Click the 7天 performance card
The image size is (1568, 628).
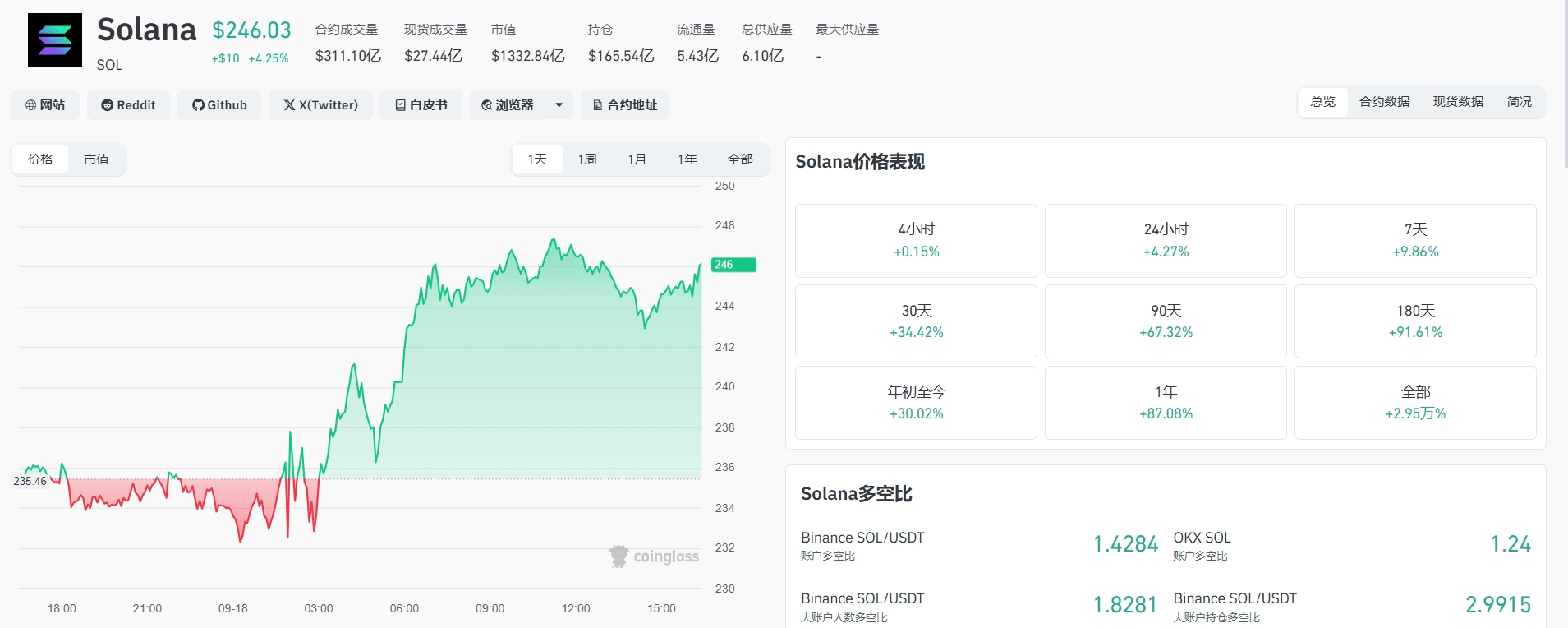tap(1415, 241)
